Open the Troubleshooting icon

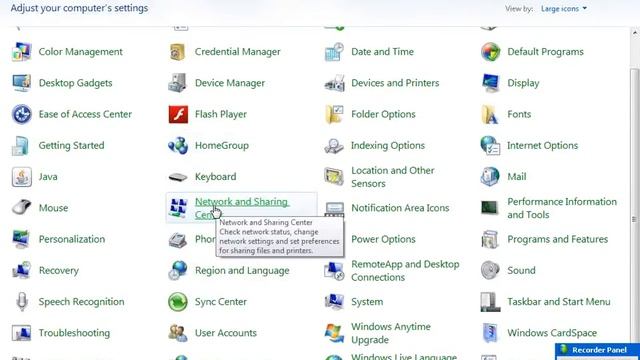click(x=22, y=333)
